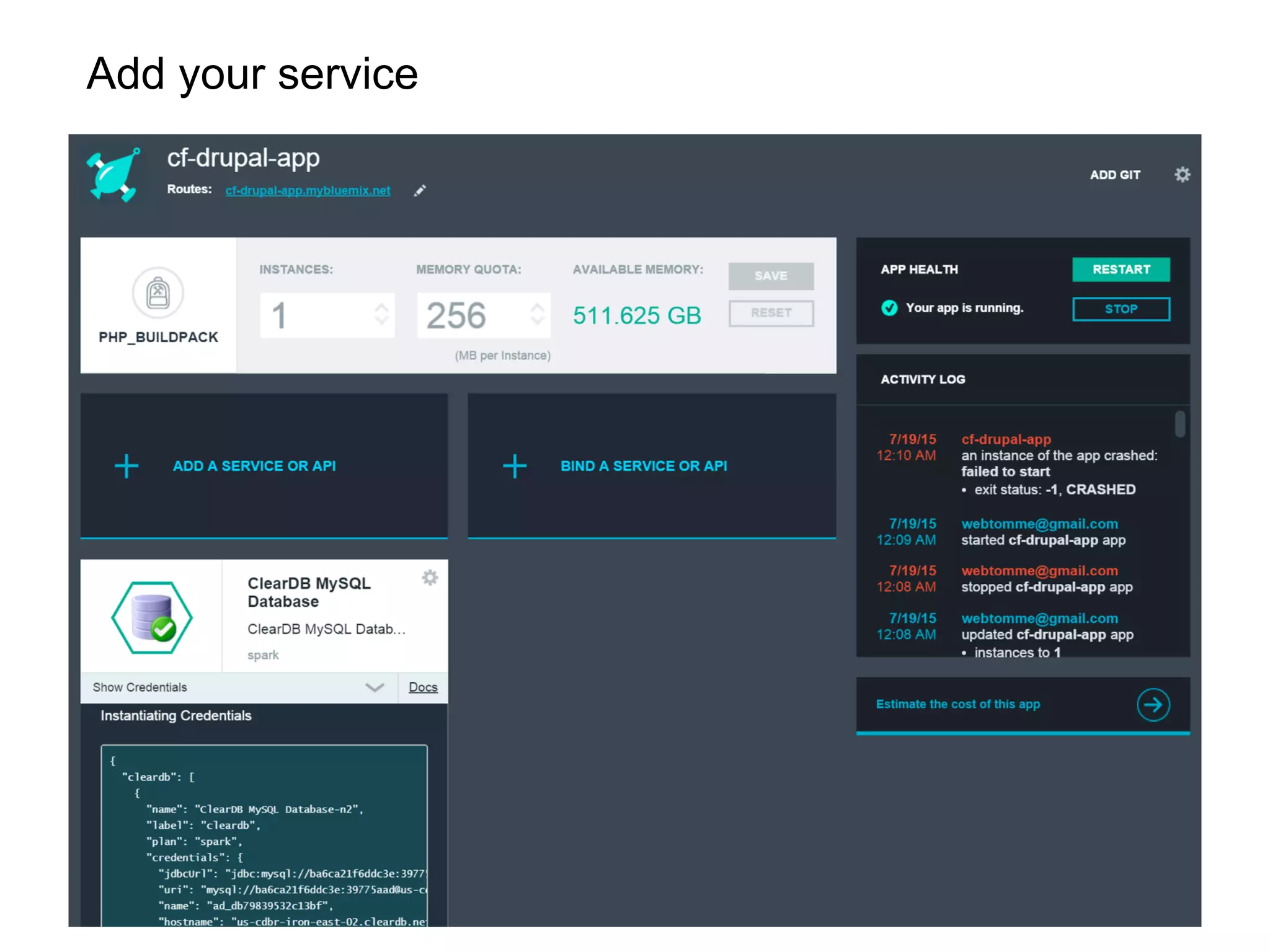Image resolution: width=1270 pixels, height=952 pixels.
Task: Click the 511.625 GB available memory value
Action: pyautogui.click(x=637, y=315)
